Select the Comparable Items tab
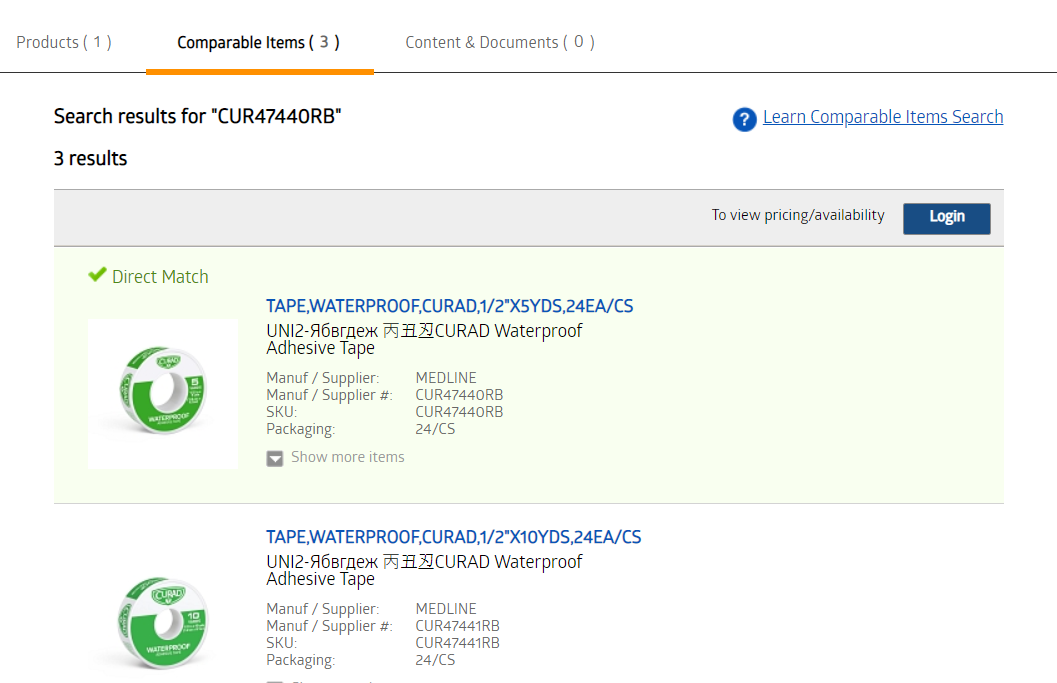The height and width of the screenshot is (683, 1057). coord(259,42)
